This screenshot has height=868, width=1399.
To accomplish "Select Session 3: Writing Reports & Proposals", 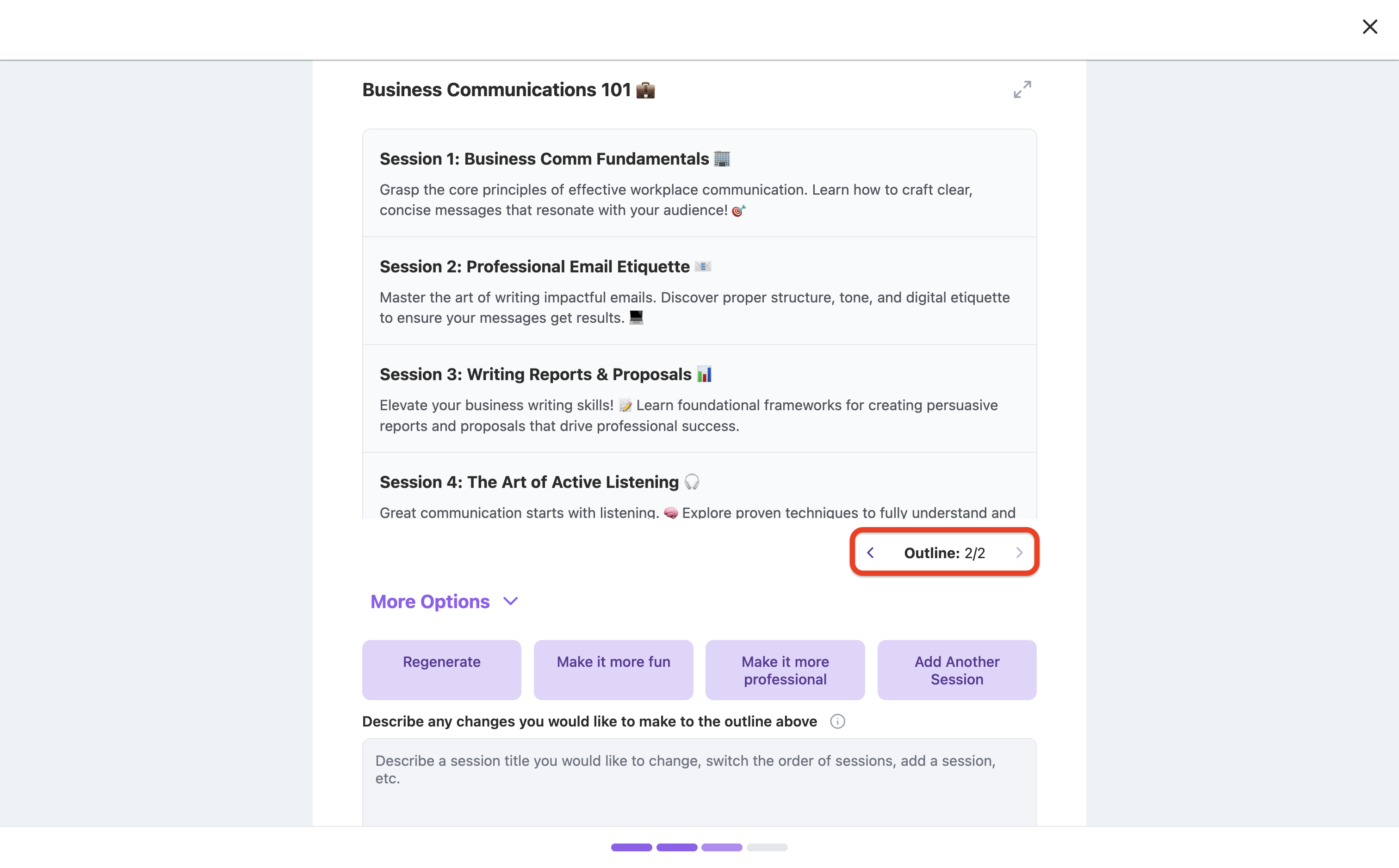I will (x=699, y=399).
